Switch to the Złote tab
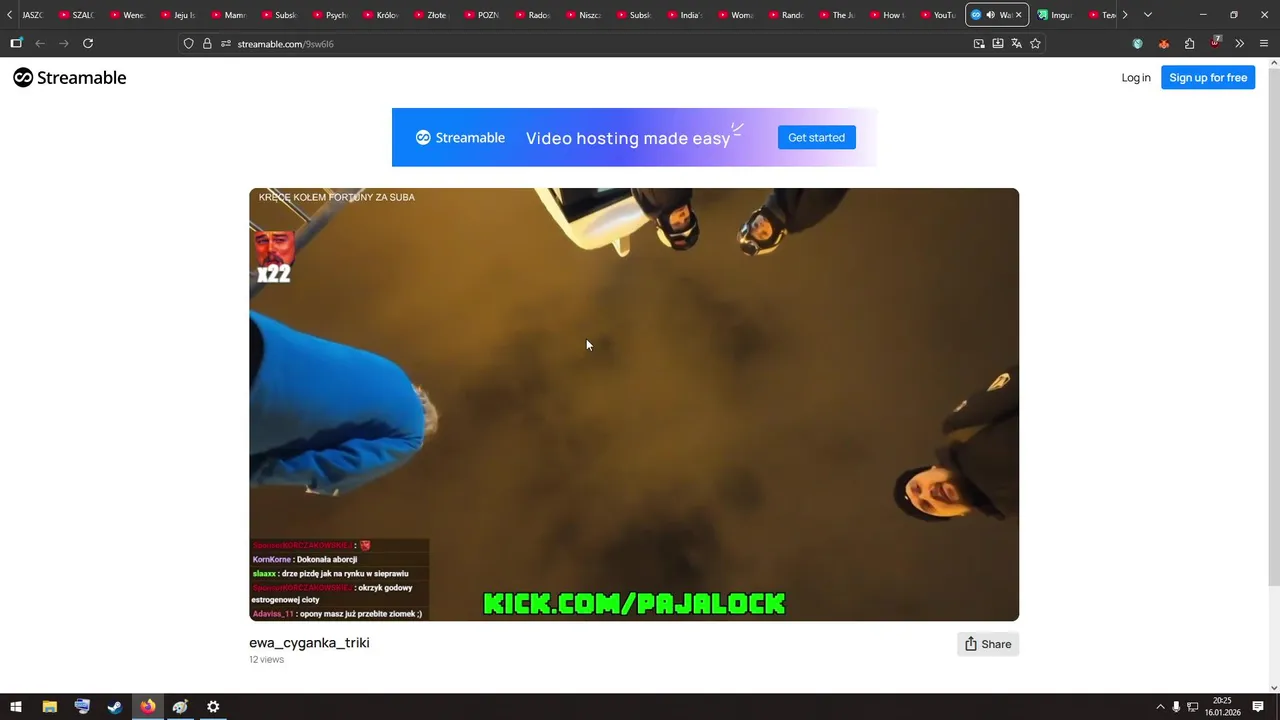This screenshot has height=720, width=1280. [x=431, y=15]
